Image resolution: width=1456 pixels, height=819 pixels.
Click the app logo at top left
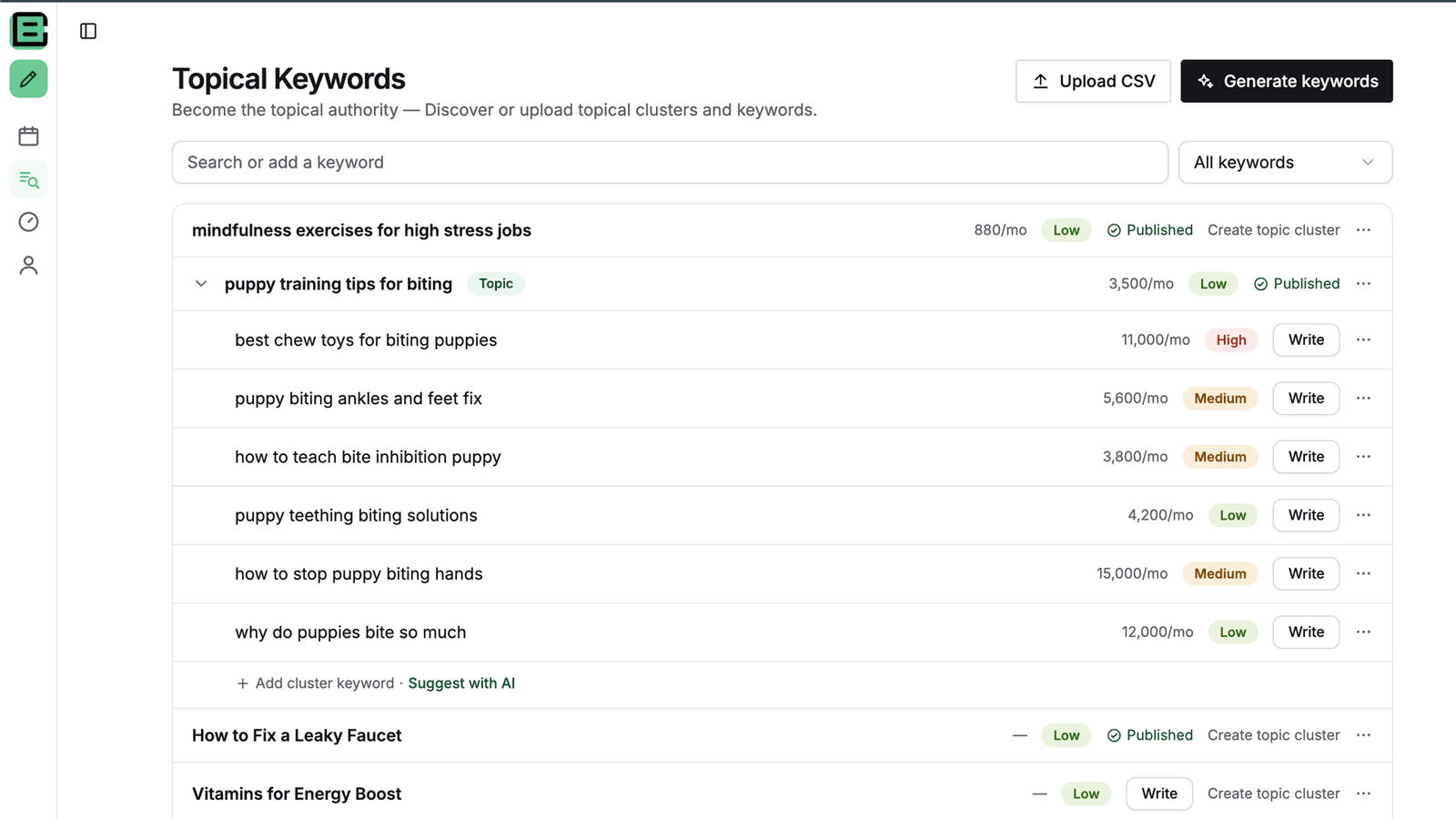[28, 30]
